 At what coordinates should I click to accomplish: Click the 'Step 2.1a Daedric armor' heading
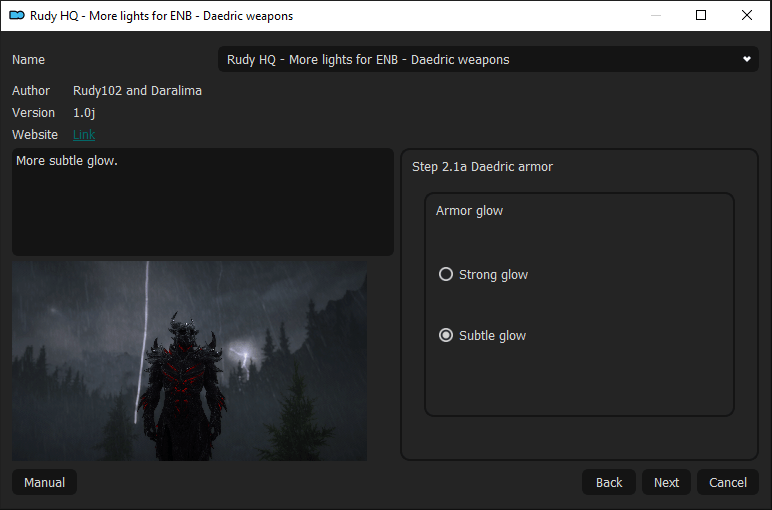coord(482,167)
